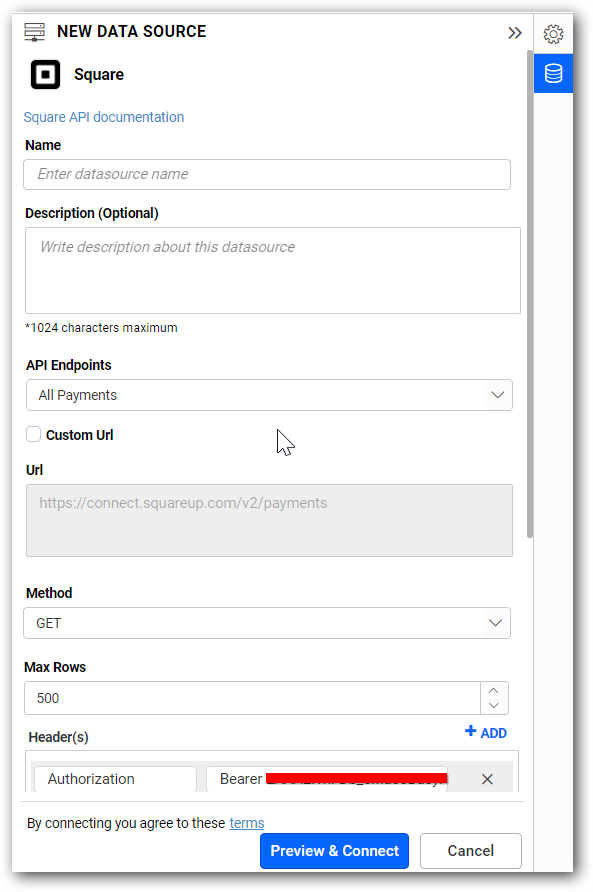Viewport: 593px width, 892px height.
Task: Collapse the panel with double chevron icon
Action: click(x=514, y=33)
